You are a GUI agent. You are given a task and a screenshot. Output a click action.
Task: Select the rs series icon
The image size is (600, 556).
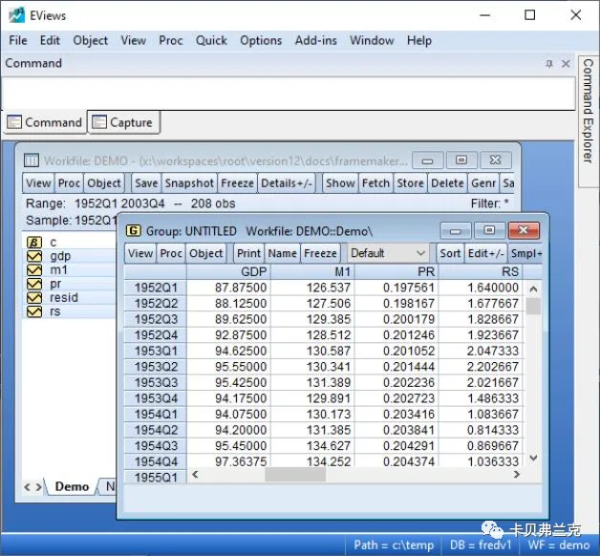tap(33, 312)
